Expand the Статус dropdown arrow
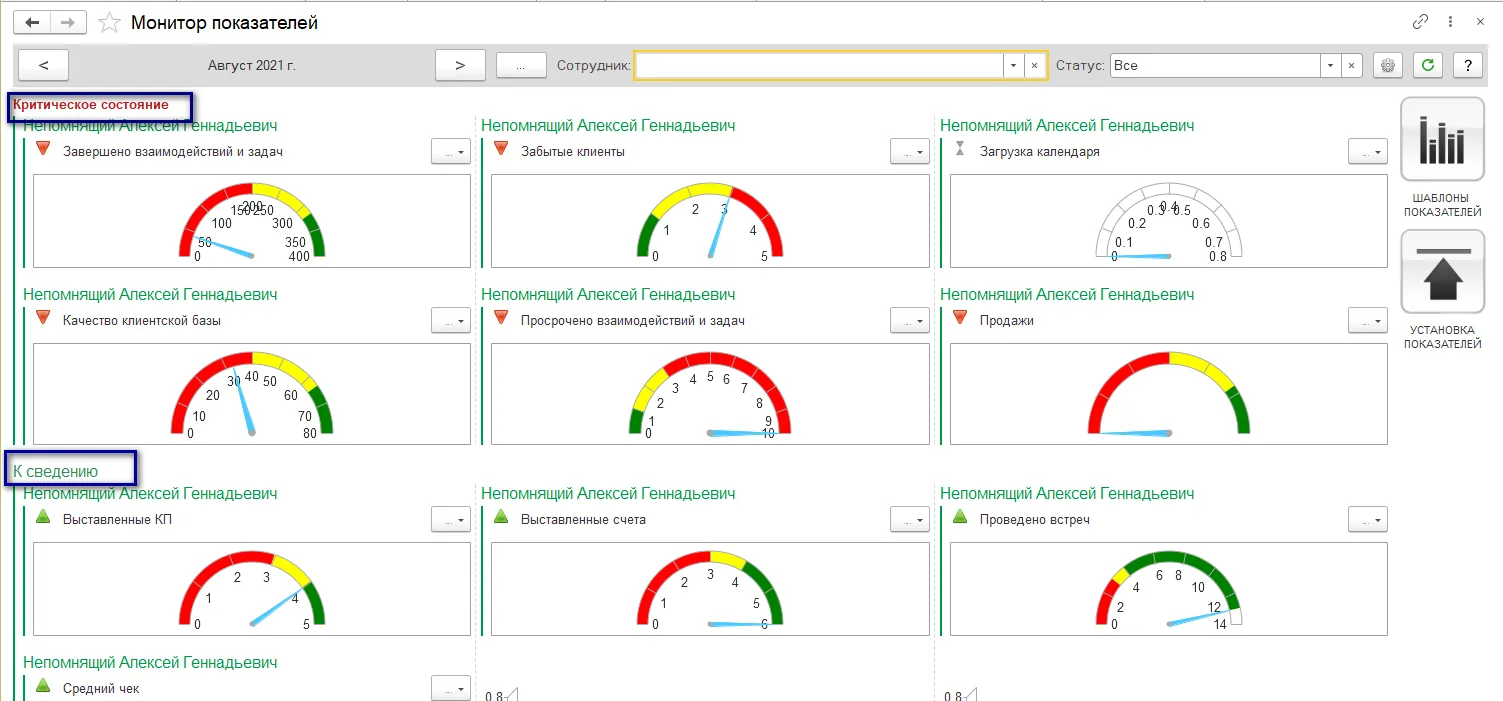Viewport: 1503px width, 701px height. [x=1330, y=65]
